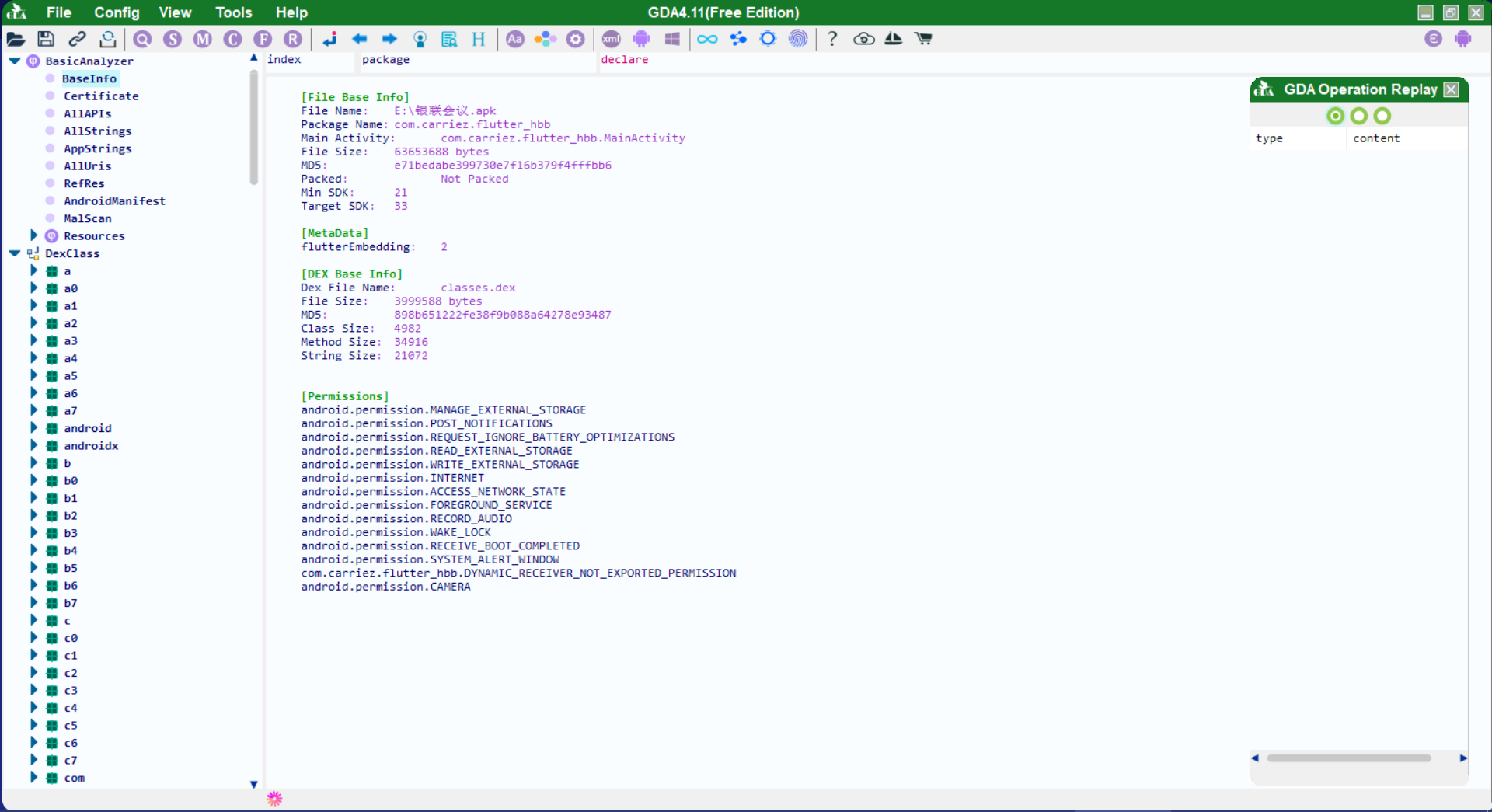The height and width of the screenshot is (812, 1492).
Task: Click the chain link toolbar icon
Action: [77, 39]
